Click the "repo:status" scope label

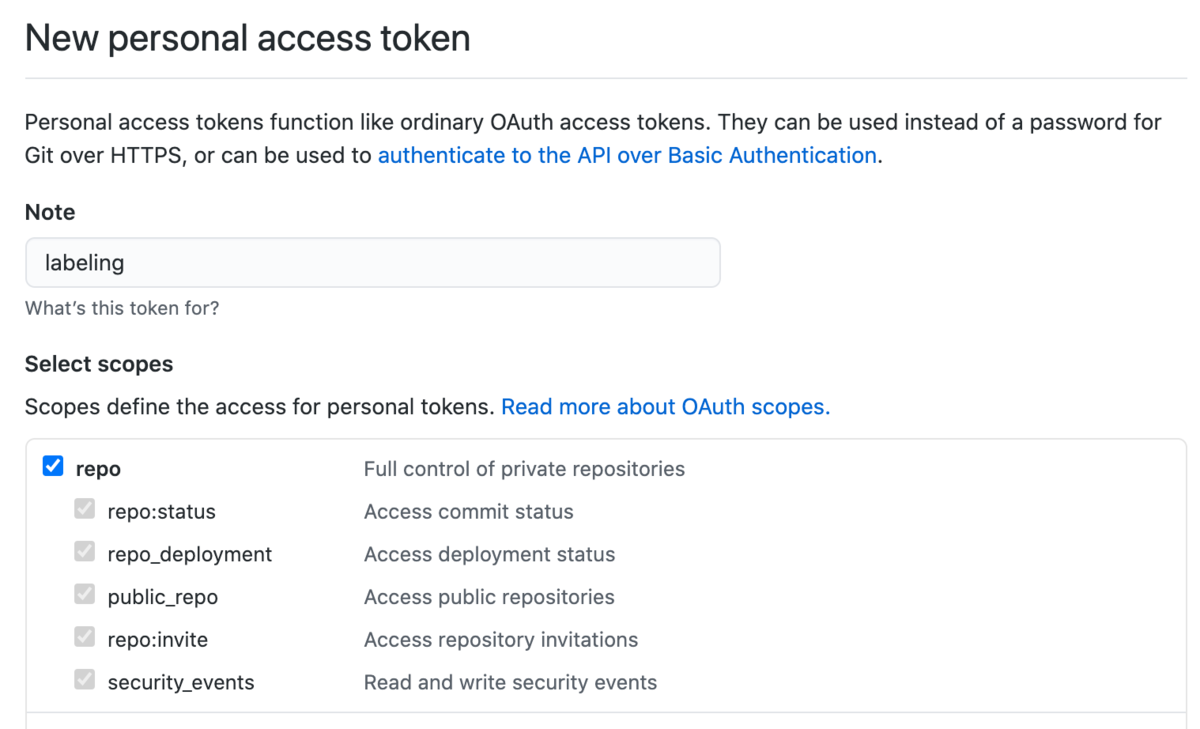click(161, 512)
